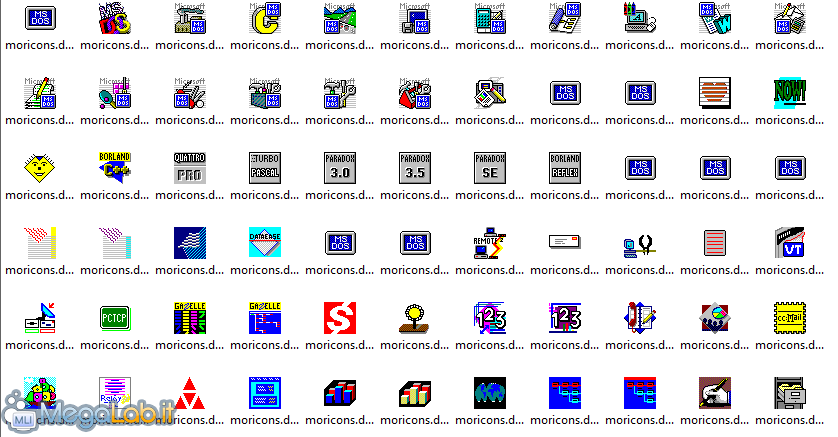Image resolution: width=838 pixels, height=437 pixels.
Task: Select the navy icon with white wavy stripes
Action: pyautogui.click(x=190, y=243)
